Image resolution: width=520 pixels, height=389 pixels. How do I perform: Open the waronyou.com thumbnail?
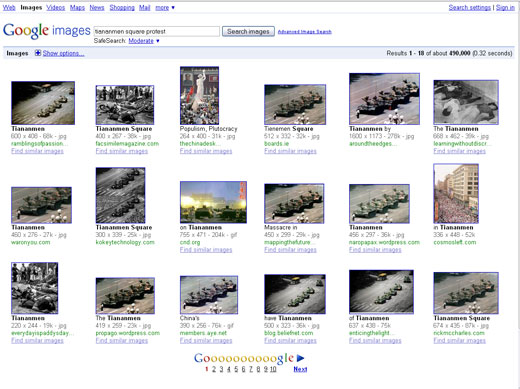[41, 205]
